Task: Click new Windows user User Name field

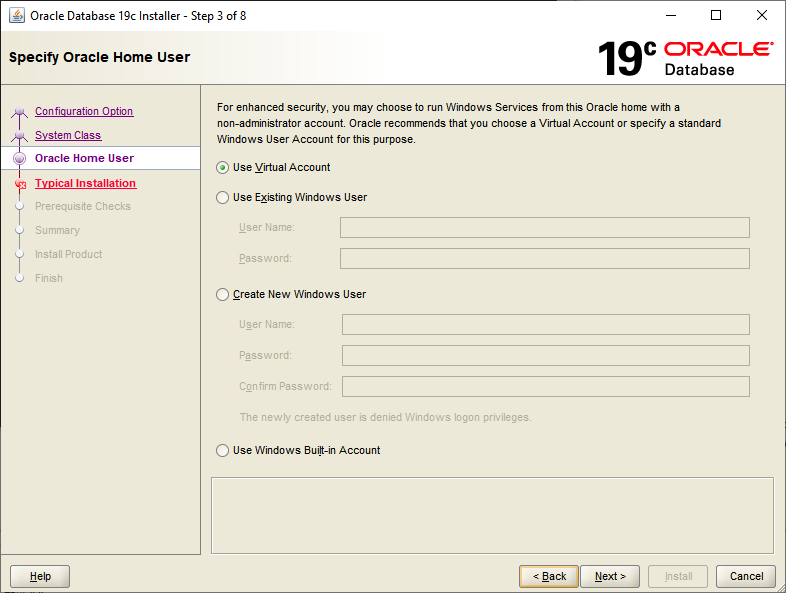Action: click(x=546, y=324)
